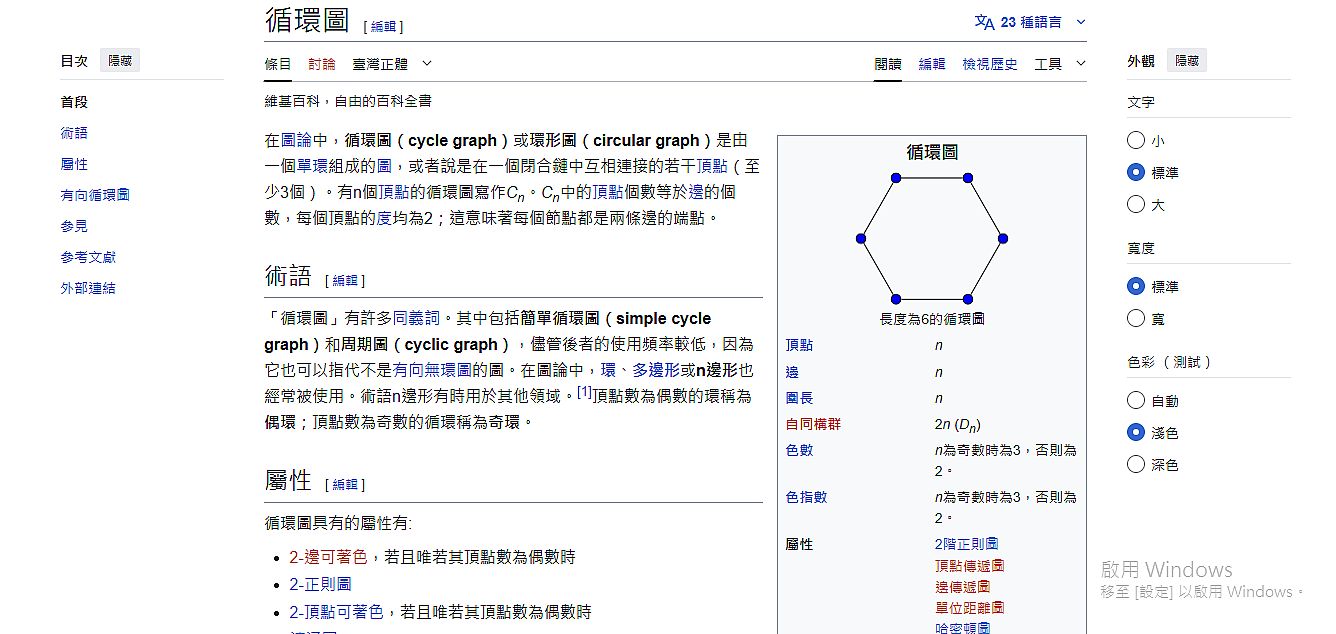1336x634 pixels.
Task: Choose the 寬 width radio option
Action: click(1136, 319)
